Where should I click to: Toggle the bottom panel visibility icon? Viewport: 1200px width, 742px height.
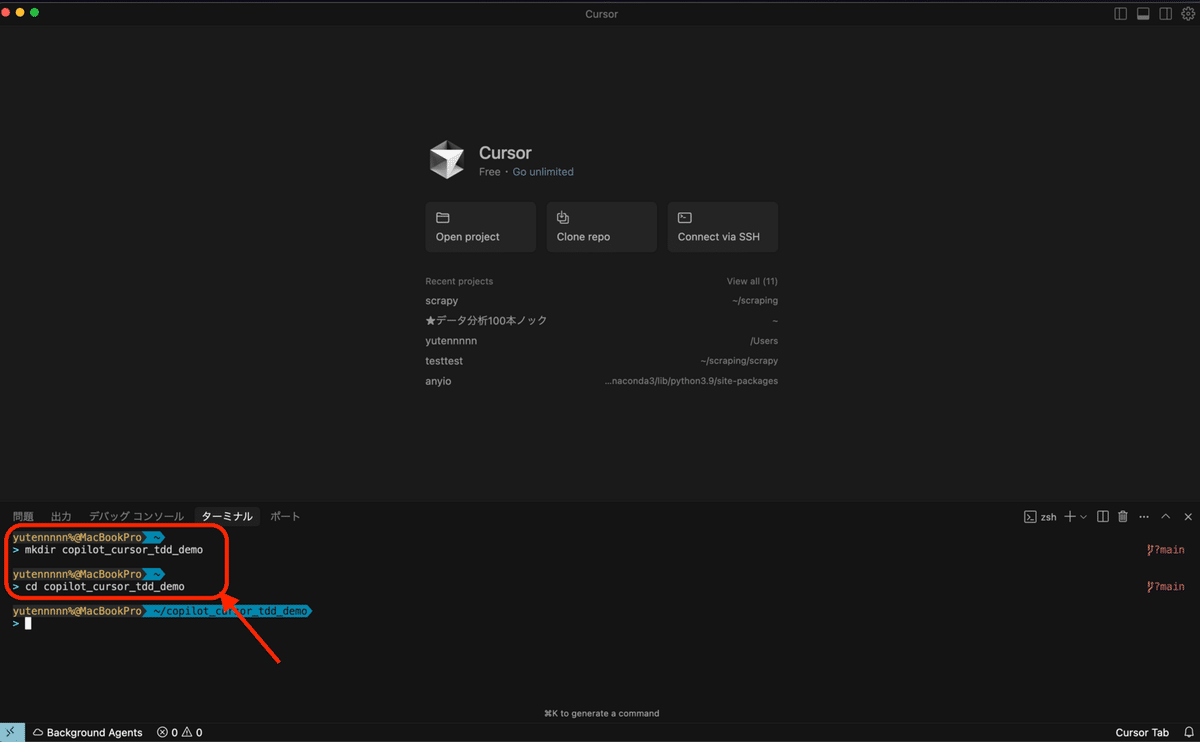point(1142,13)
